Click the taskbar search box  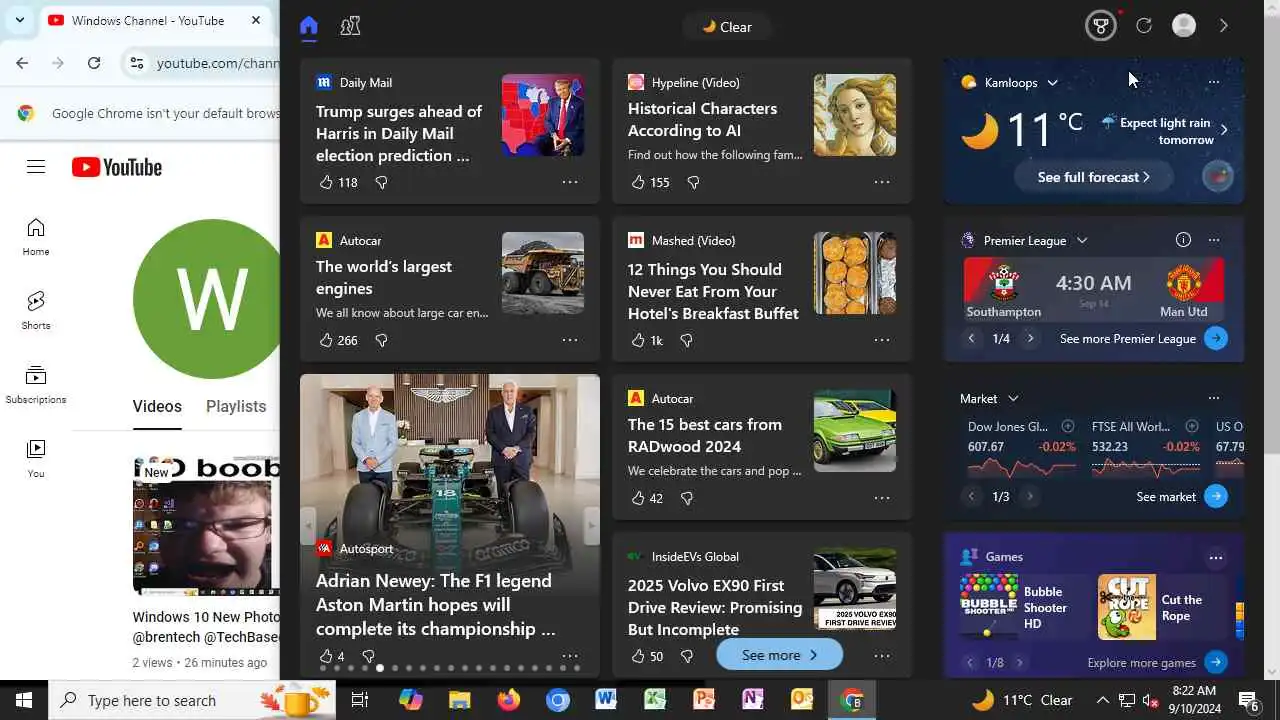click(192, 700)
